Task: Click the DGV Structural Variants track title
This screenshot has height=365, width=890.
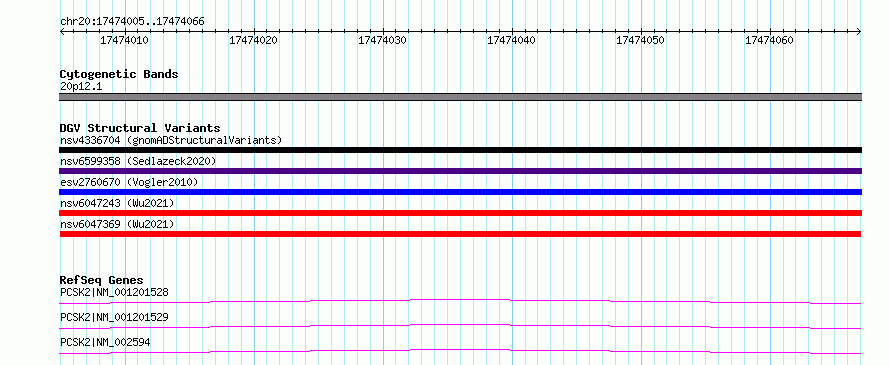Action: point(140,128)
